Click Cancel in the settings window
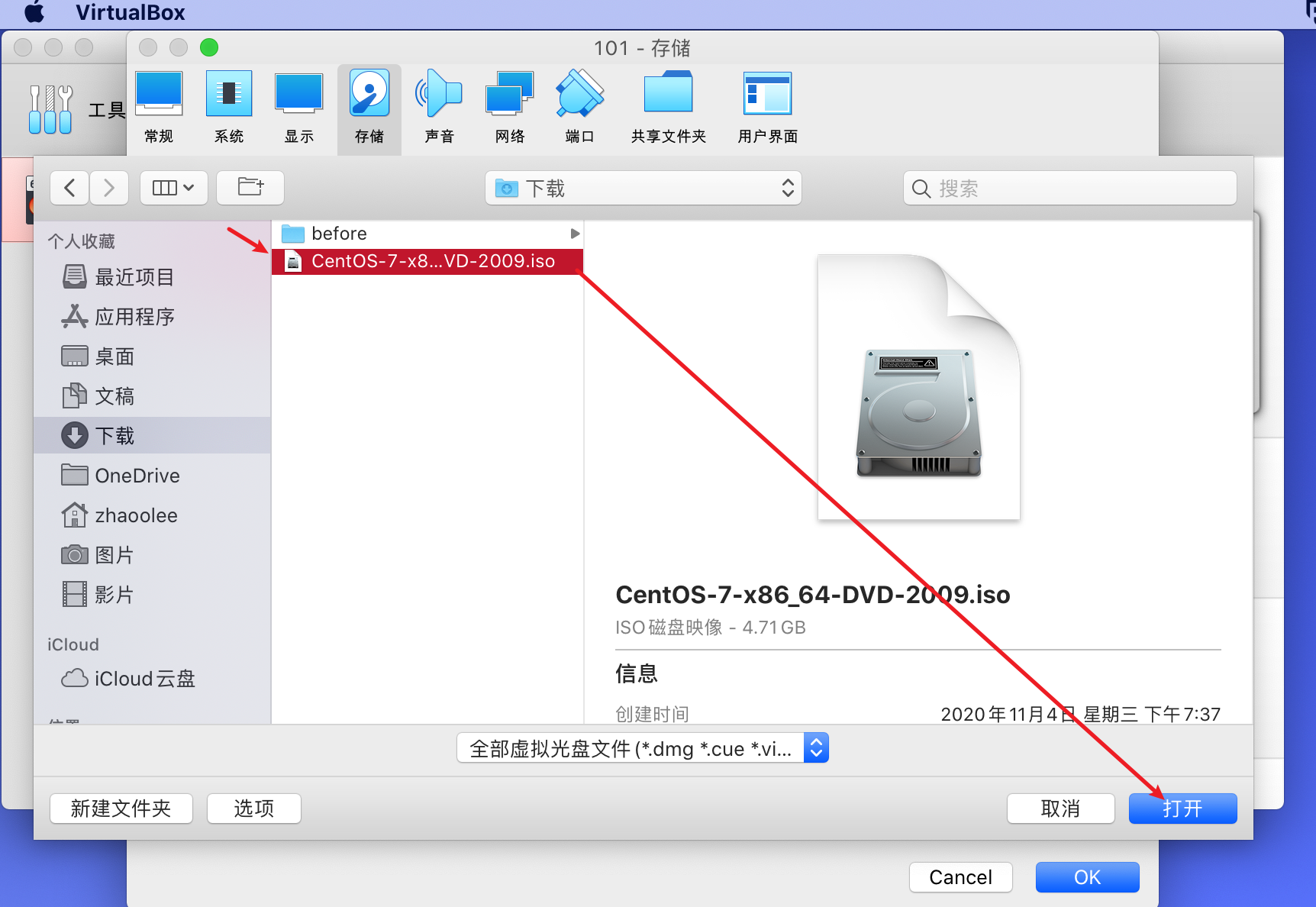Screen dimensions: 1316x907 (960, 877)
